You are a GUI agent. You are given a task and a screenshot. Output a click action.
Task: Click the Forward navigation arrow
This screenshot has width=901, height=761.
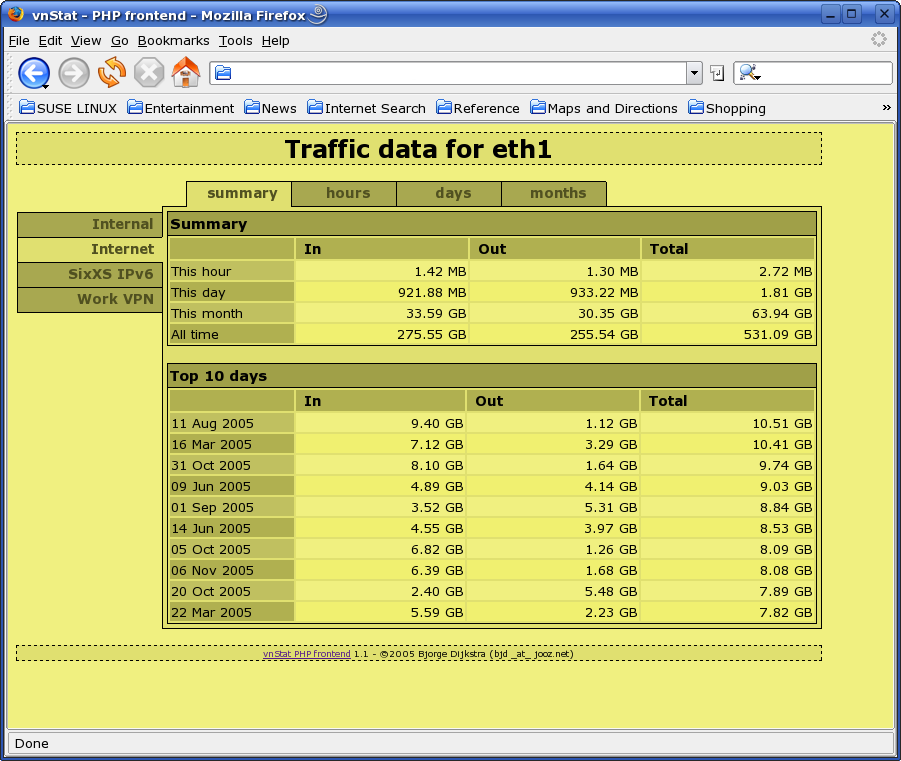74,73
